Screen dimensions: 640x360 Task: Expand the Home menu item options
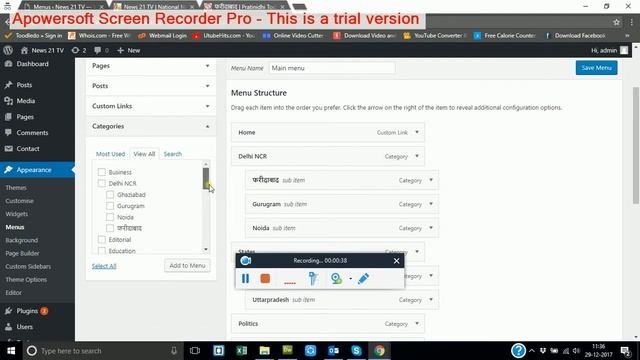pyautogui.click(x=417, y=132)
